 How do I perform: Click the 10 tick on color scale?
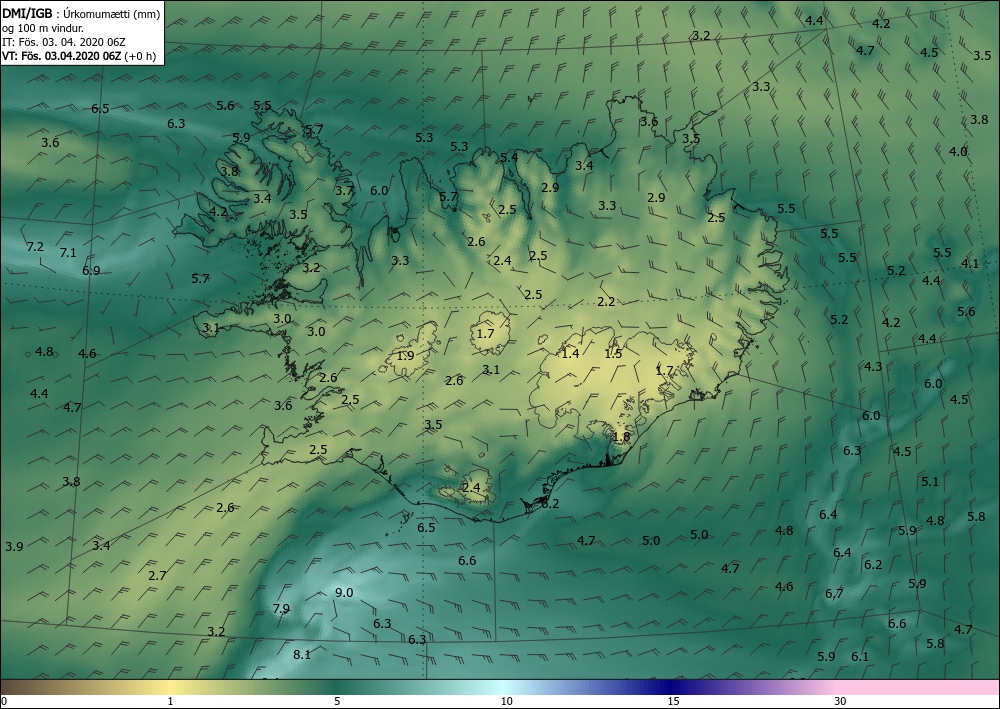506,701
